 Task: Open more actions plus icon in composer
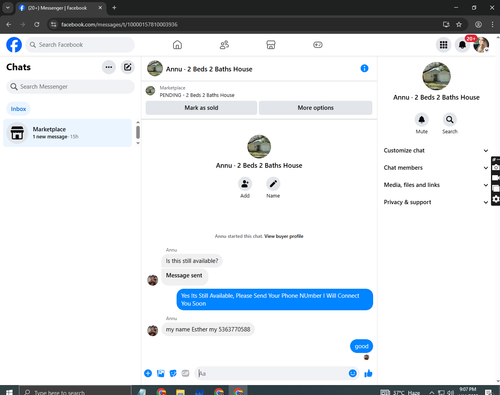click(148, 373)
